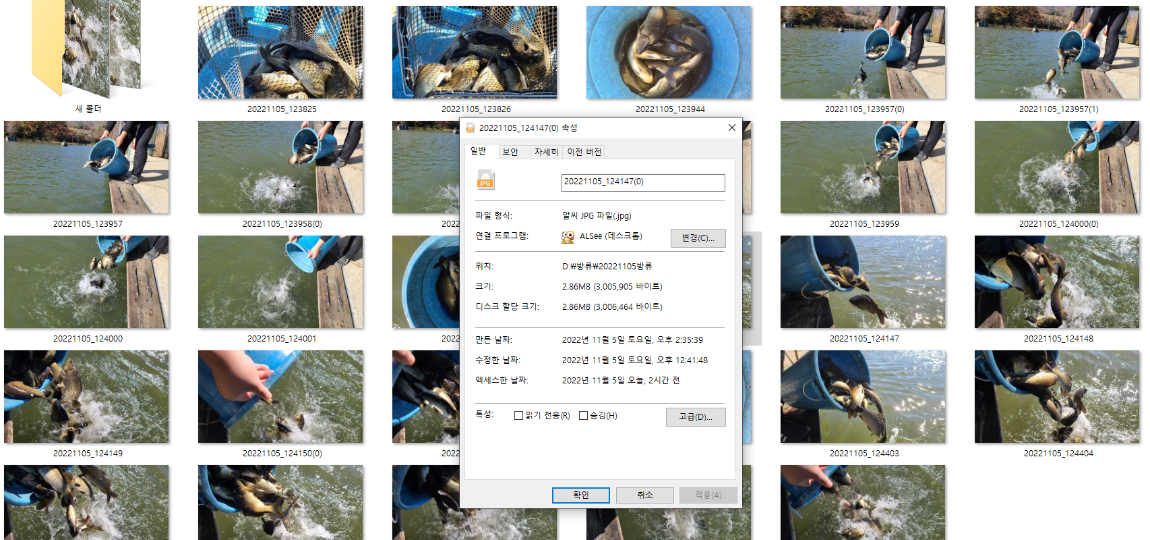Enable the 숨김(H) checkbox
Screen dimensions: 1150x540
tap(584, 416)
